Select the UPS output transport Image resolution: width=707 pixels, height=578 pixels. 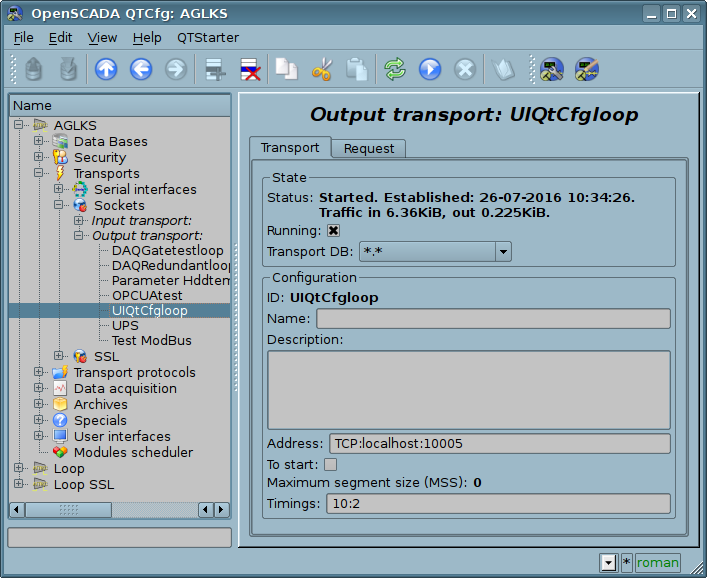tap(125, 326)
